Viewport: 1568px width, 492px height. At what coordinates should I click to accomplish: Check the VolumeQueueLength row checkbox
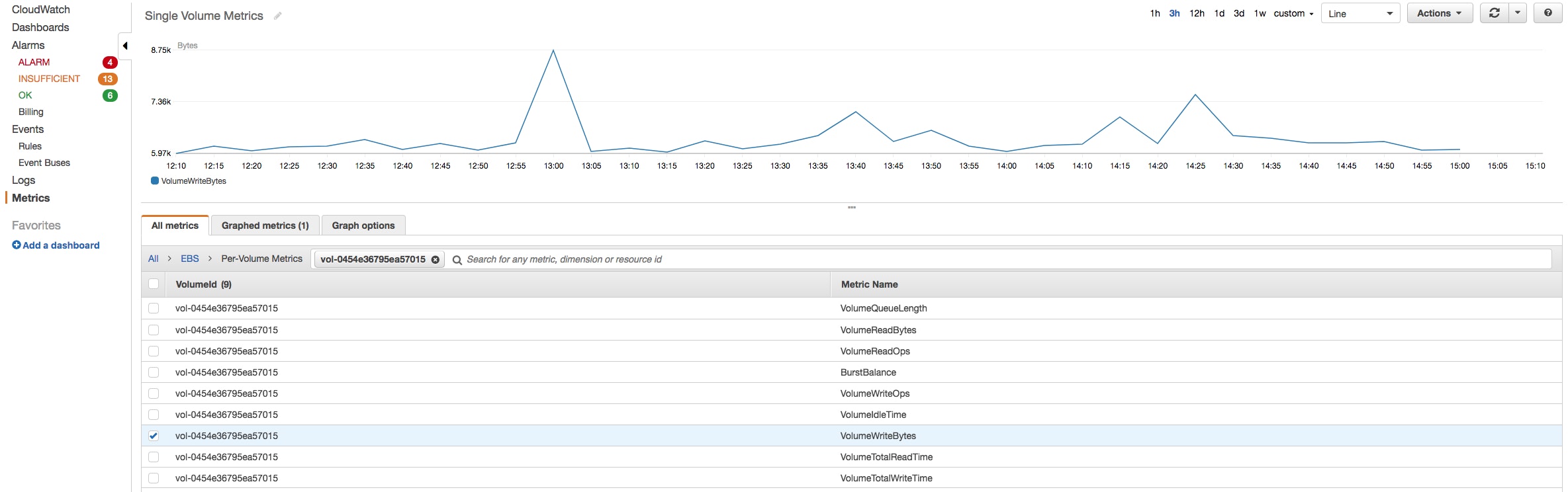(154, 308)
